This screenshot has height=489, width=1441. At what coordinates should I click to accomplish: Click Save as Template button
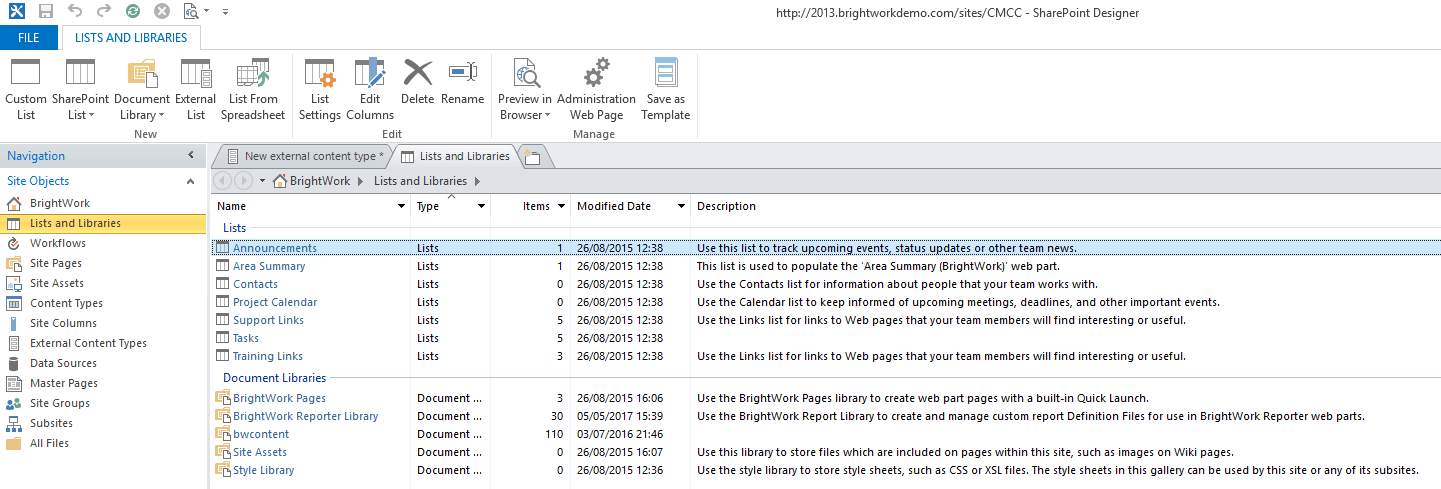coord(666,90)
